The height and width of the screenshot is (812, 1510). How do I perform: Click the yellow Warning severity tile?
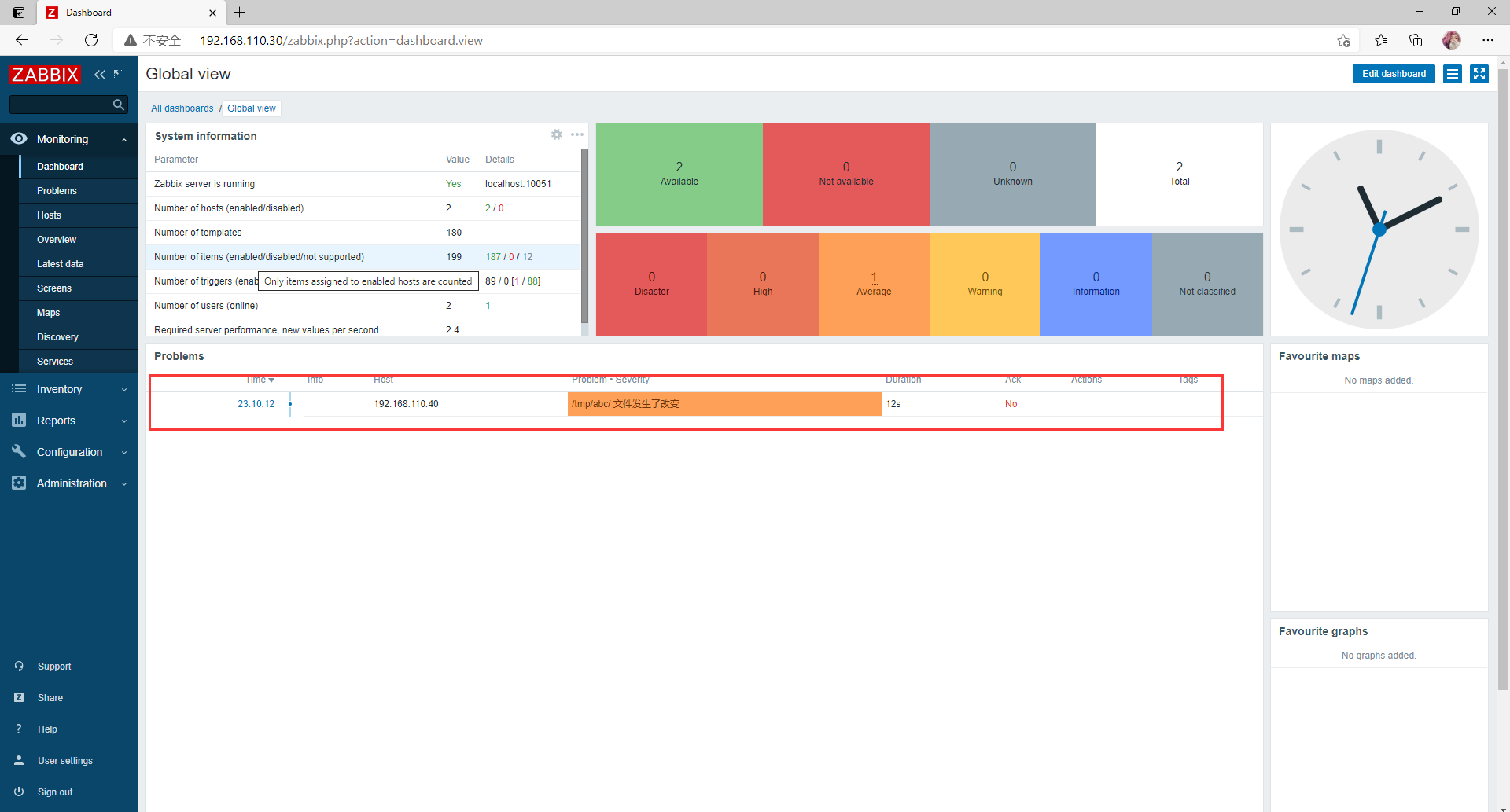coord(985,285)
